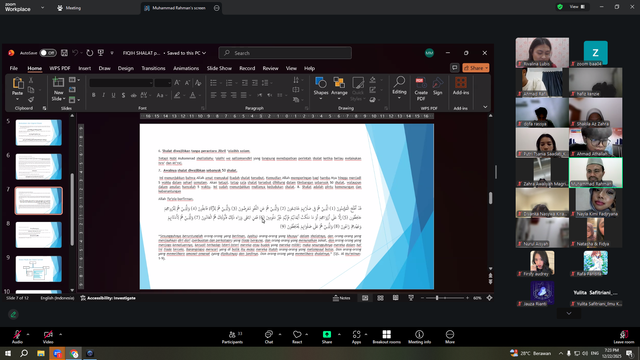This screenshot has height=360, width=640.
Task: Select slide 5 thumbnail
Action: [x=39, y=132]
